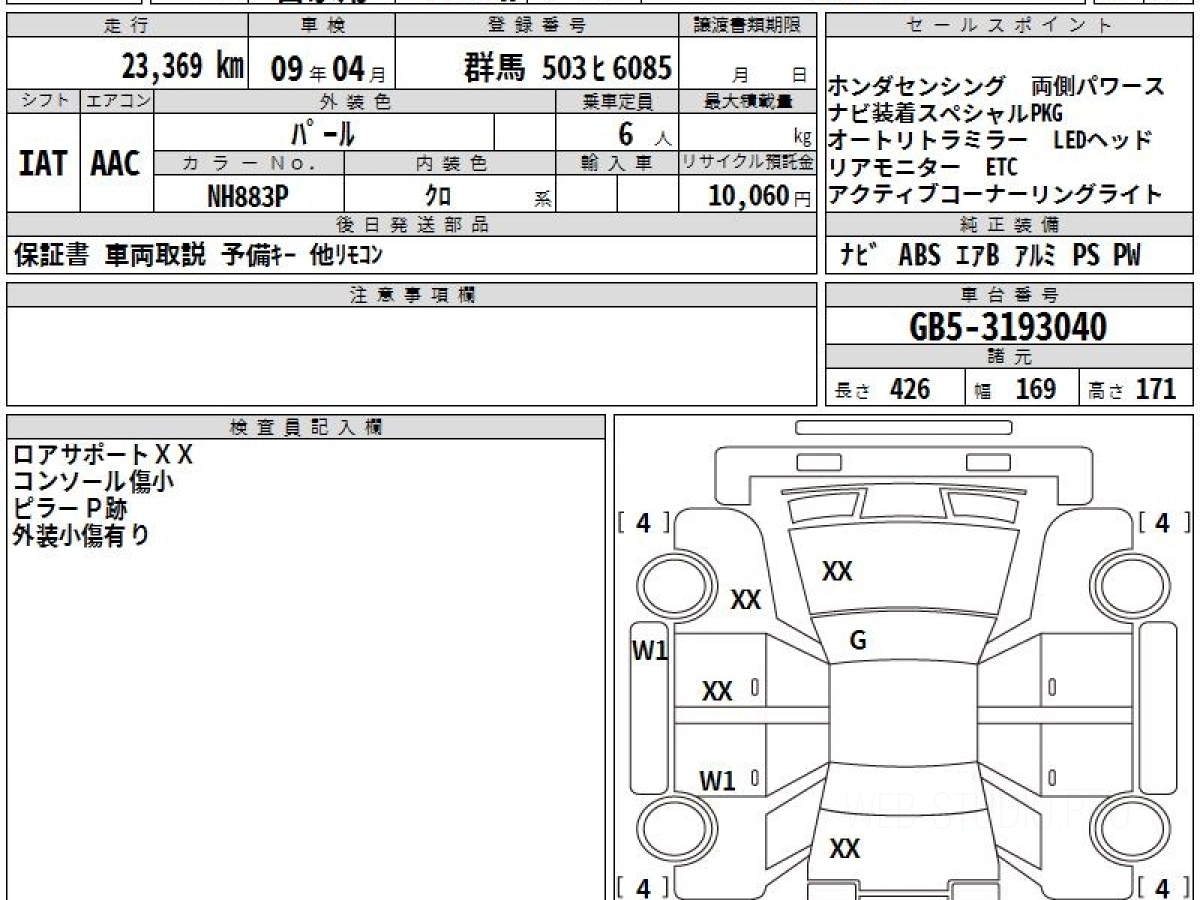Select the registration number 群馬 503ヒ6085

[567, 68]
